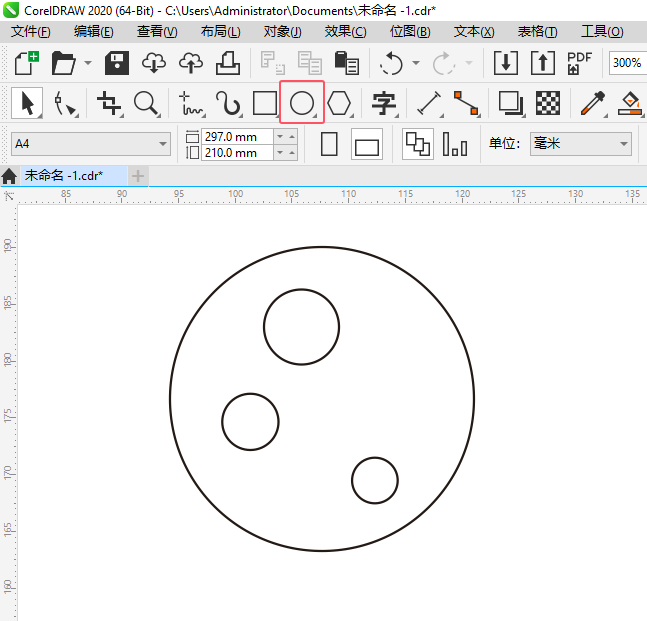Open a file with folder icon
The width and height of the screenshot is (647, 621).
(x=64, y=63)
